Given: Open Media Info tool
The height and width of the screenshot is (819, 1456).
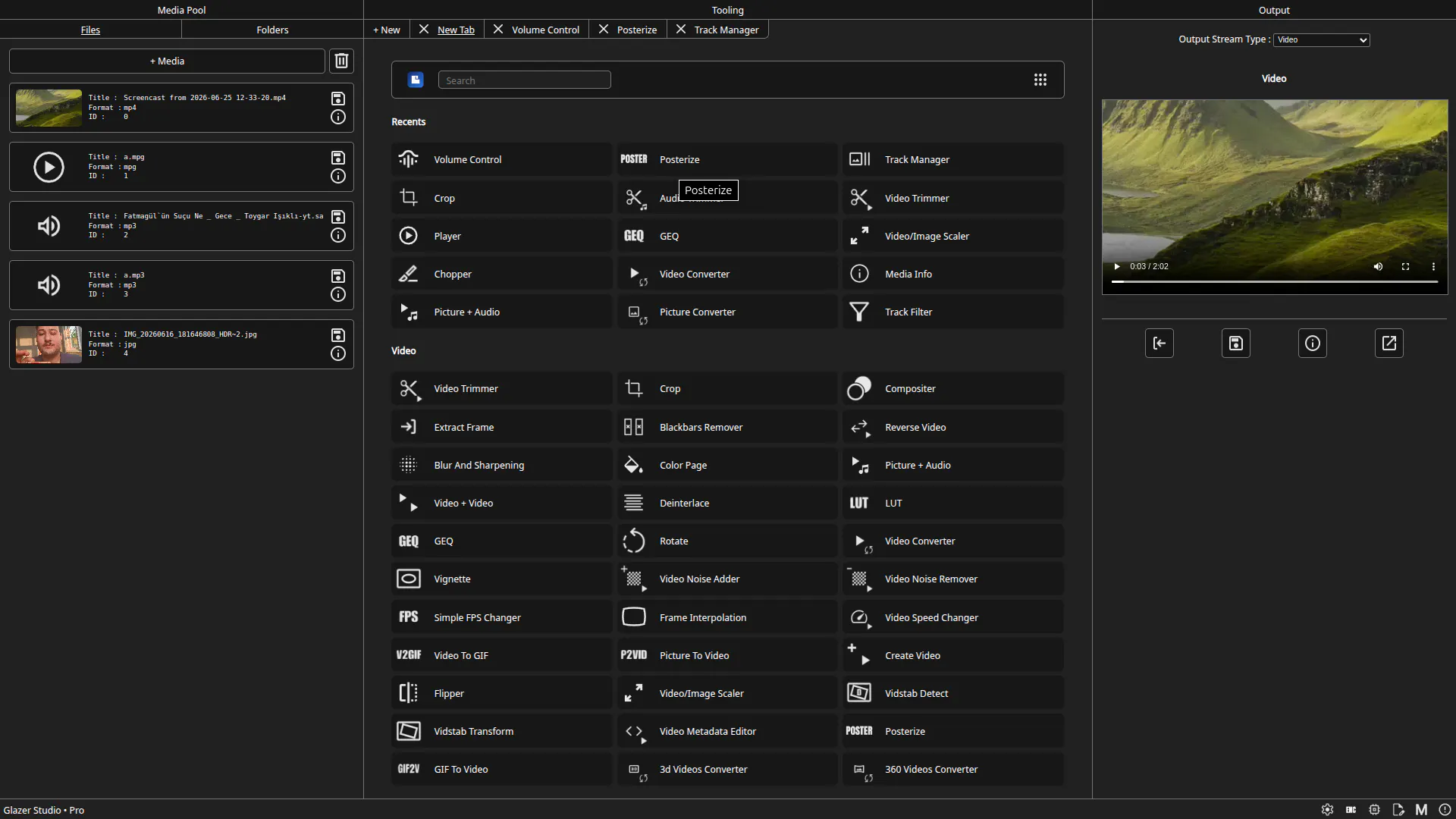Looking at the screenshot, I should pyautogui.click(x=952, y=274).
